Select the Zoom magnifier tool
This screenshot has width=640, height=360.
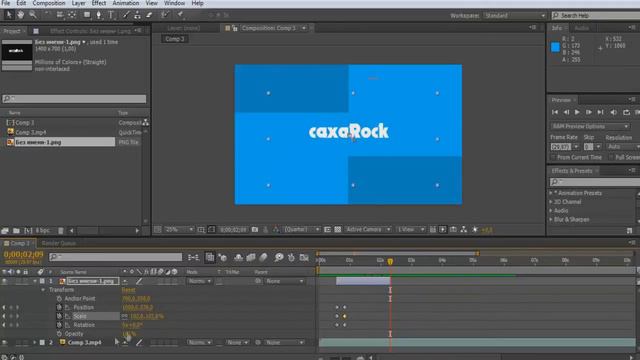coord(33,15)
